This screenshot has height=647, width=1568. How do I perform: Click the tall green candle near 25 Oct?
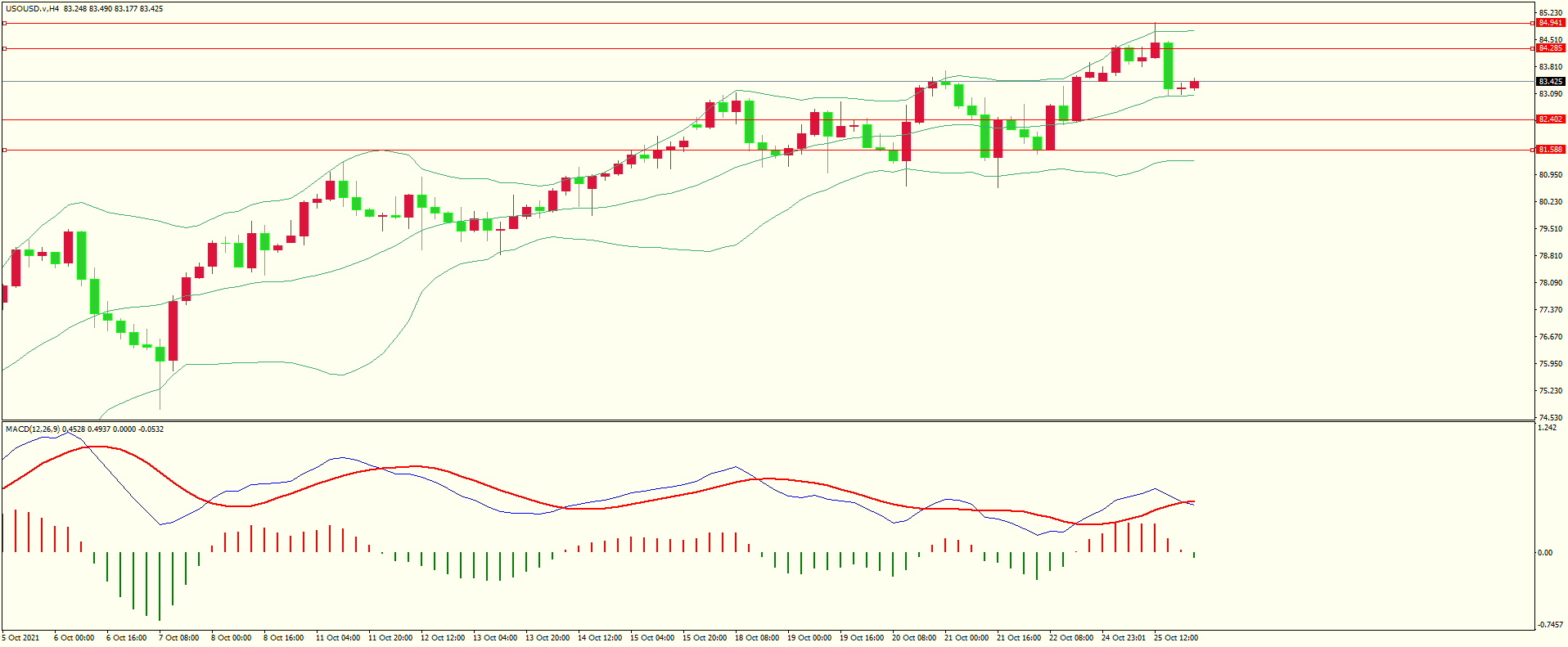pos(1168,65)
